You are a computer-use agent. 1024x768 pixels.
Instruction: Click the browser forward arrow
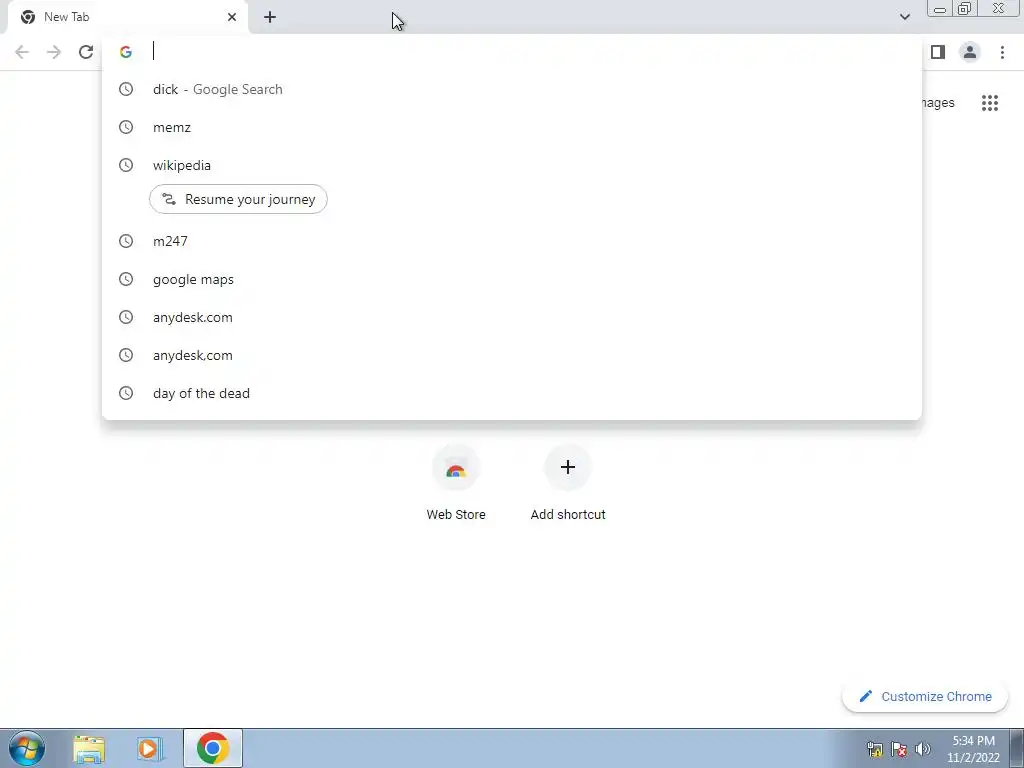(54, 52)
